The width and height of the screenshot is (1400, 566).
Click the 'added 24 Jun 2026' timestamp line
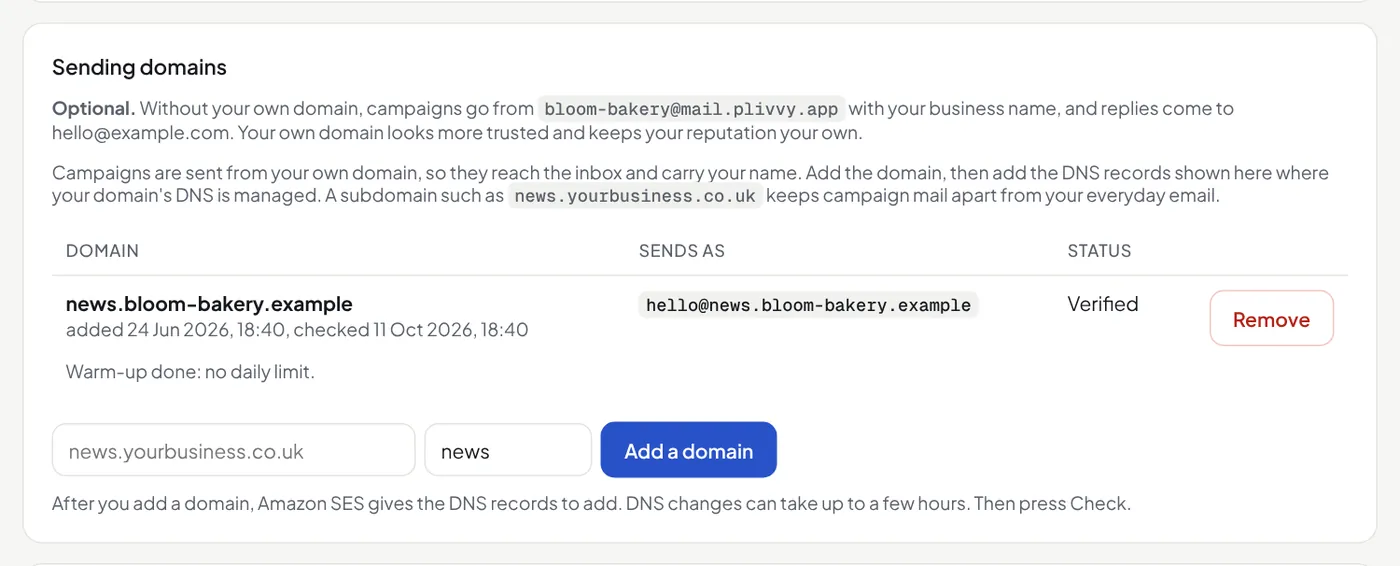coord(297,329)
